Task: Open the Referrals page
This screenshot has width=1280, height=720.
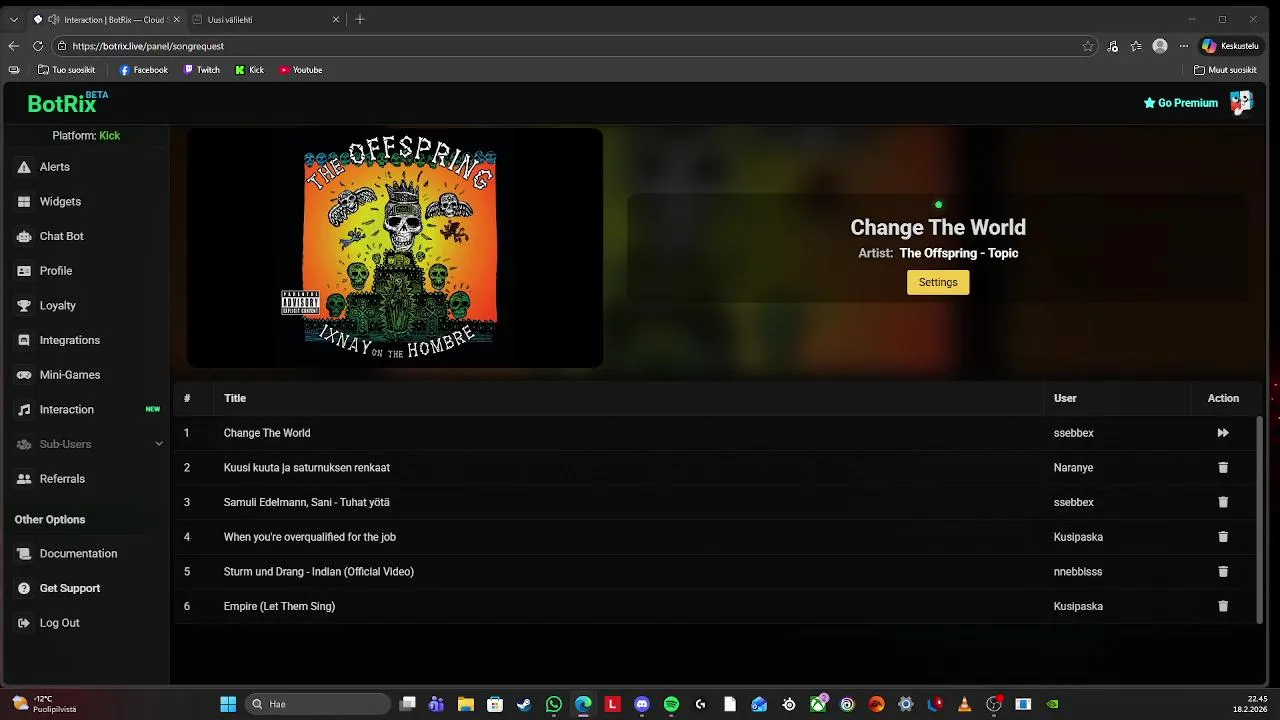Action: pyautogui.click(x=62, y=479)
